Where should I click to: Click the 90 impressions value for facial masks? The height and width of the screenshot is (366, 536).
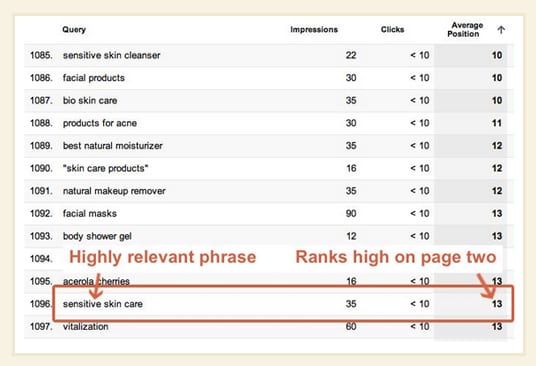351,214
